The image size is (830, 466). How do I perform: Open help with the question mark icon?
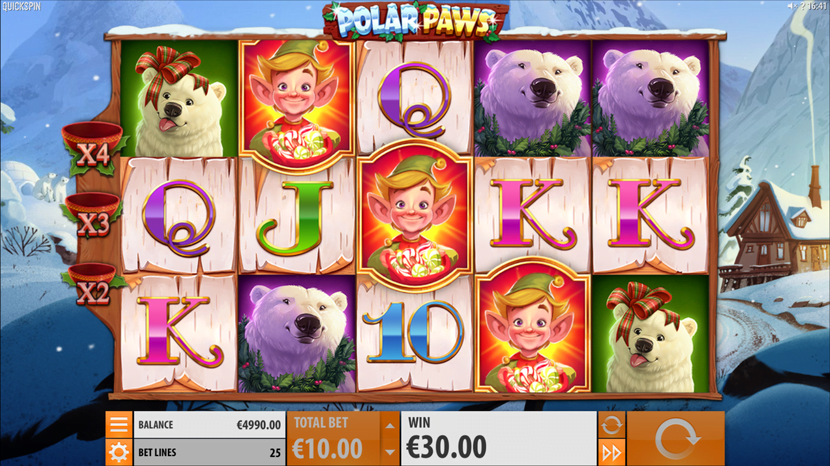[801, 6]
